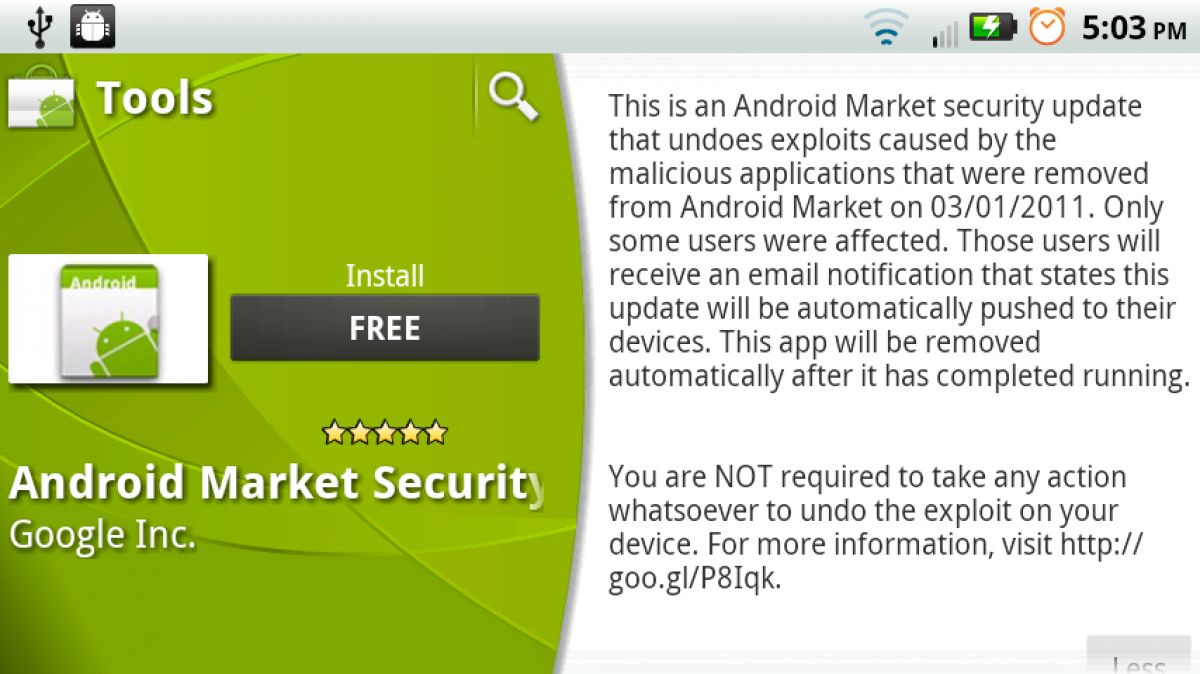Image resolution: width=1200 pixels, height=674 pixels.
Task: Tap the search magnifier icon
Action: [513, 98]
